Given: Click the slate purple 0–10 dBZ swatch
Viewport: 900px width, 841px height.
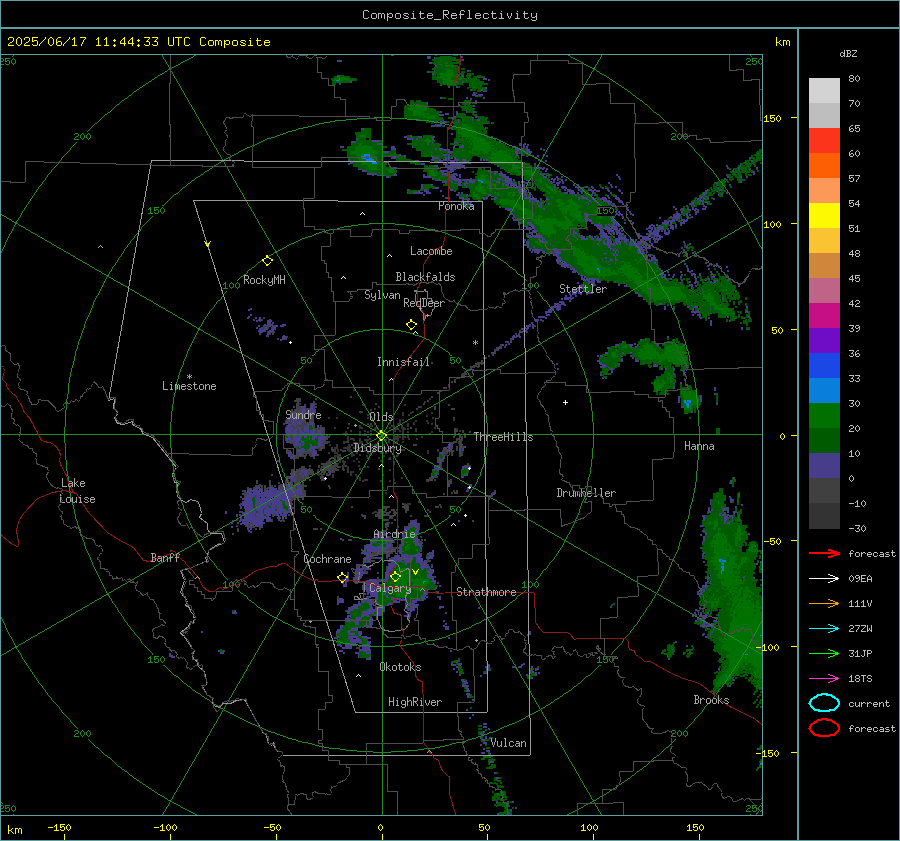Looking at the screenshot, I should click(x=824, y=466).
